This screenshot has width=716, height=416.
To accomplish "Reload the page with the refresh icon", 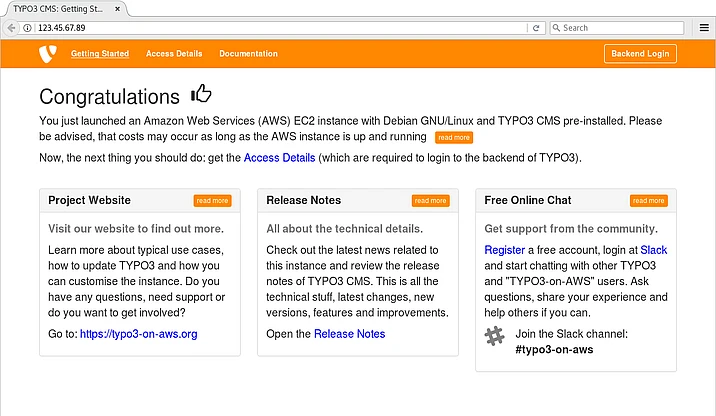I will (x=536, y=28).
